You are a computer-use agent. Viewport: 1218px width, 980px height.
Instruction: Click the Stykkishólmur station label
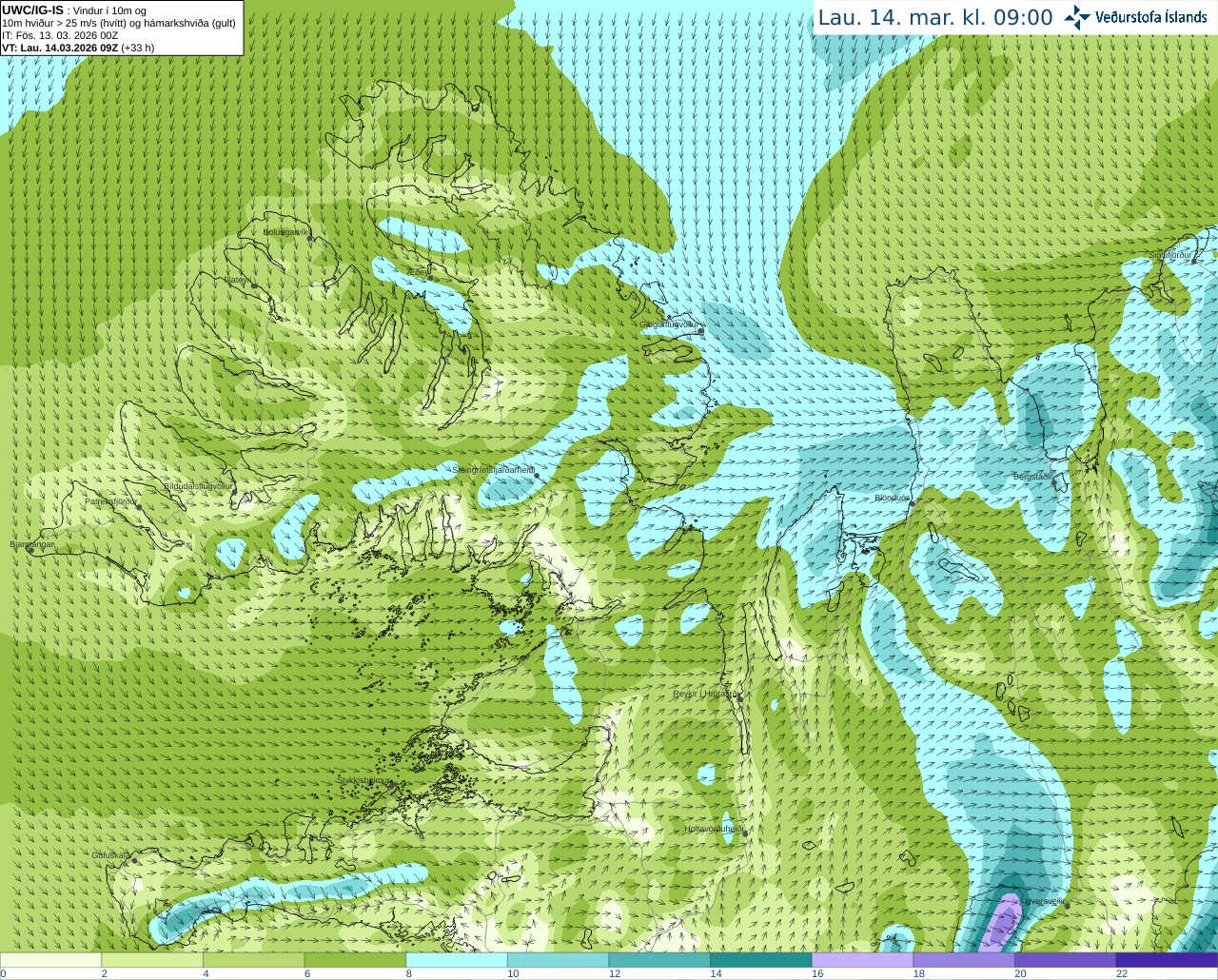pos(363,780)
